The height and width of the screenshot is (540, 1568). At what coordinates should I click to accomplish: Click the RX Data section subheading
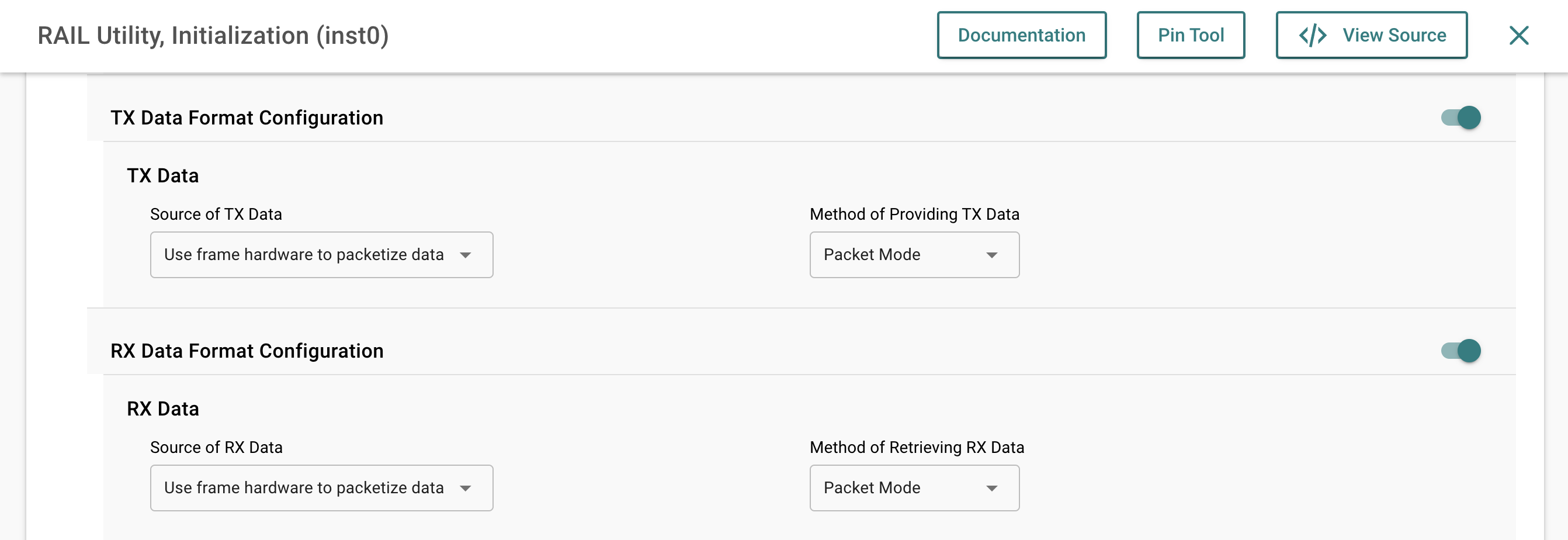(x=162, y=409)
